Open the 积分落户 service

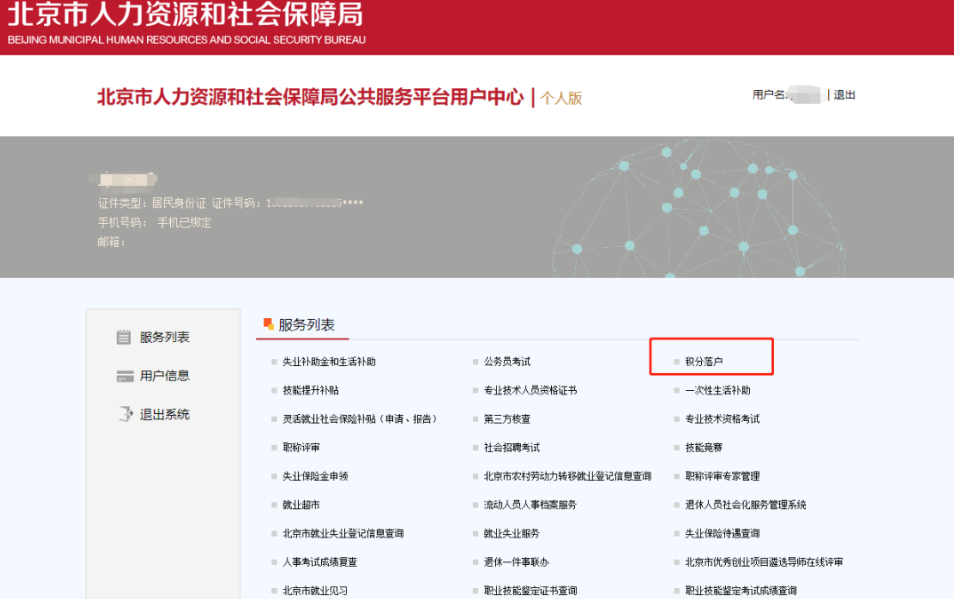704,361
